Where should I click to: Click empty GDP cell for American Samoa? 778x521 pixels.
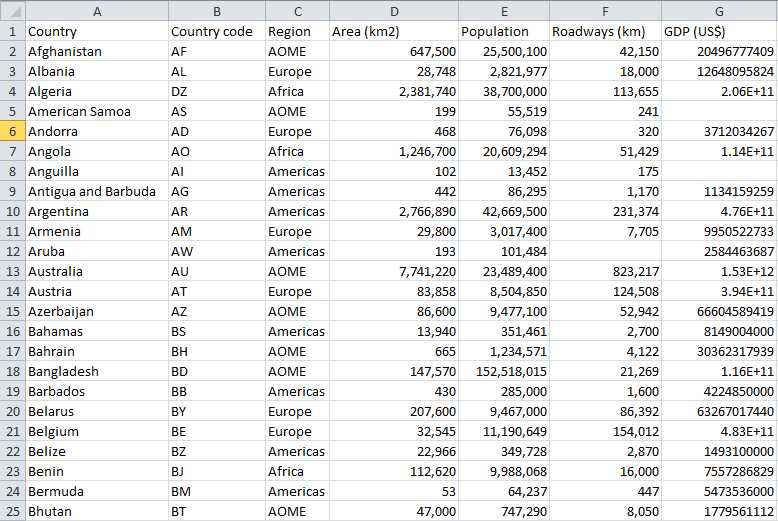pyautogui.click(x=719, y=111)
